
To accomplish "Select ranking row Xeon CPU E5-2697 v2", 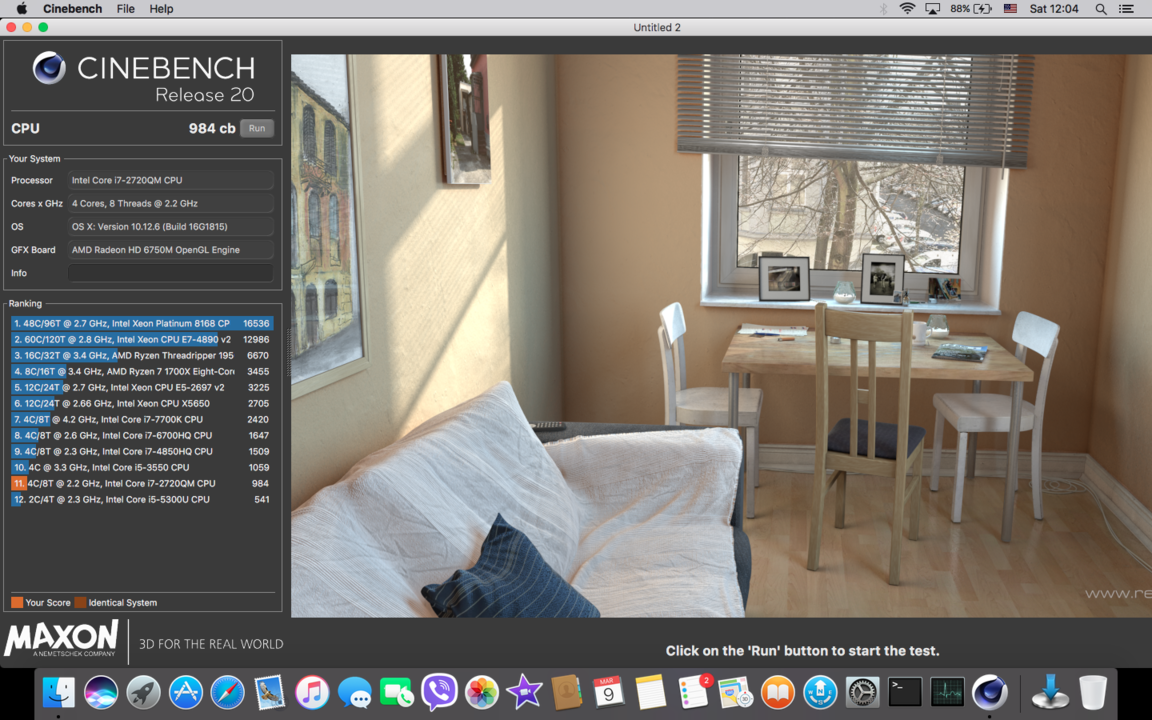I will coord(142,387).
